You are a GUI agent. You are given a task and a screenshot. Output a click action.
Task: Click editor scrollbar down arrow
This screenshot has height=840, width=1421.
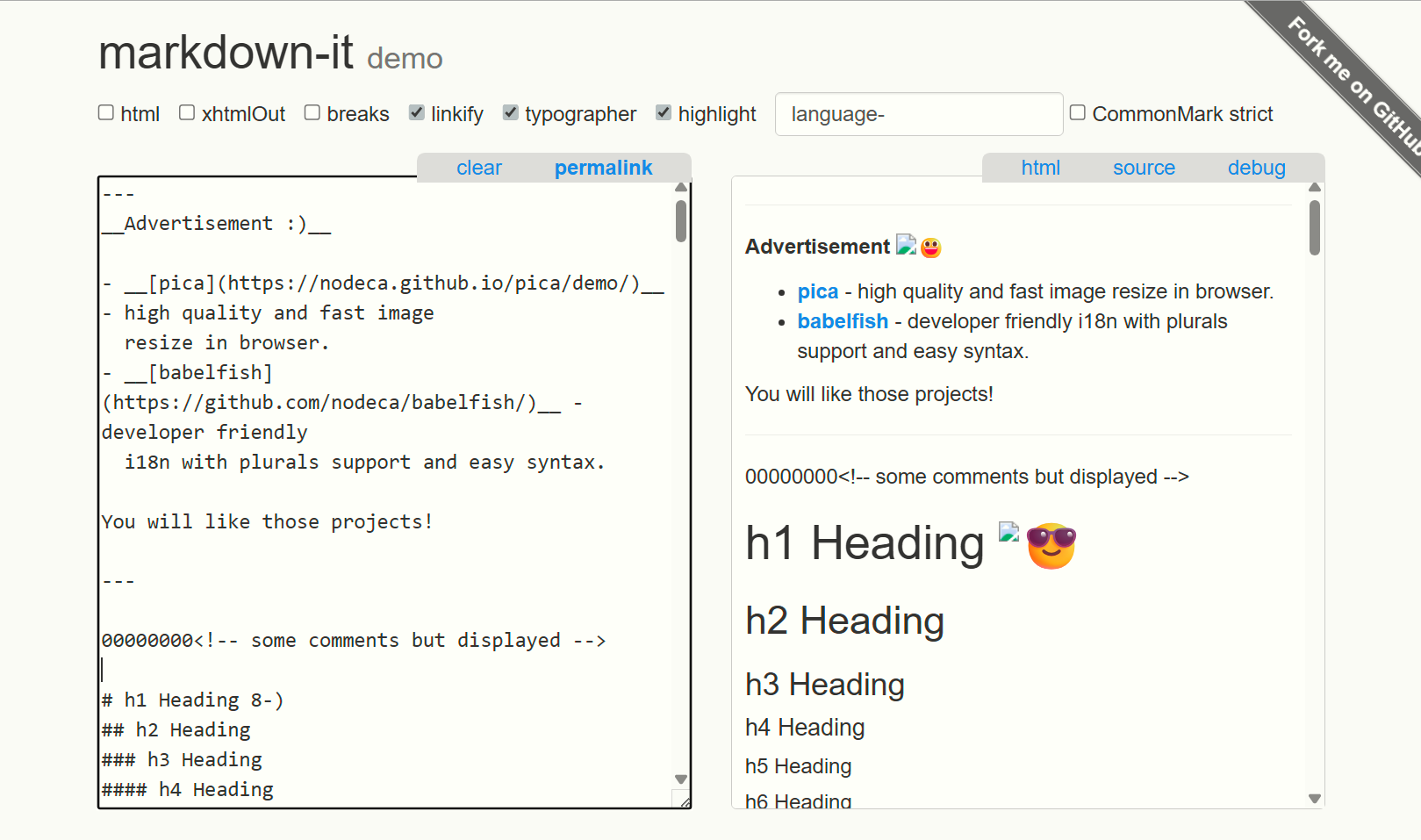pyautogui.click(x=681, y=779)
